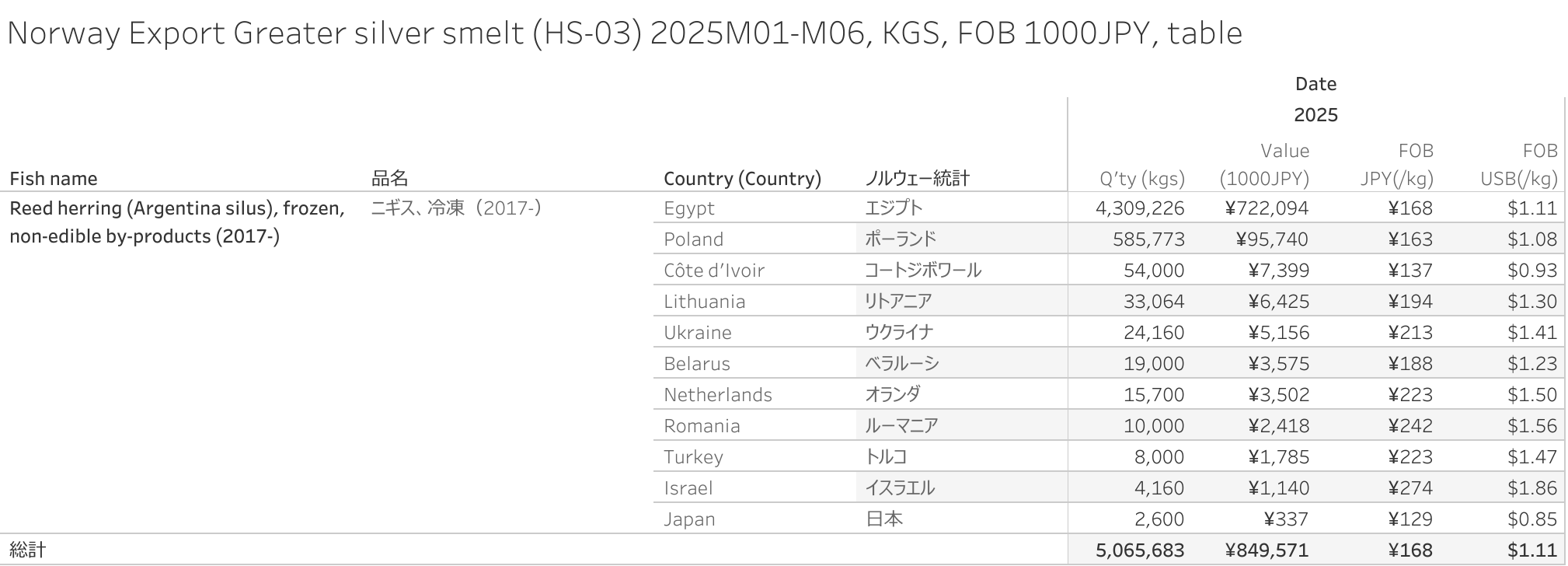The width and height of the screenshot is (1568, 566).
Task: Click the Q'ty (kgs) column header
Action: (x=1142, y=180)
